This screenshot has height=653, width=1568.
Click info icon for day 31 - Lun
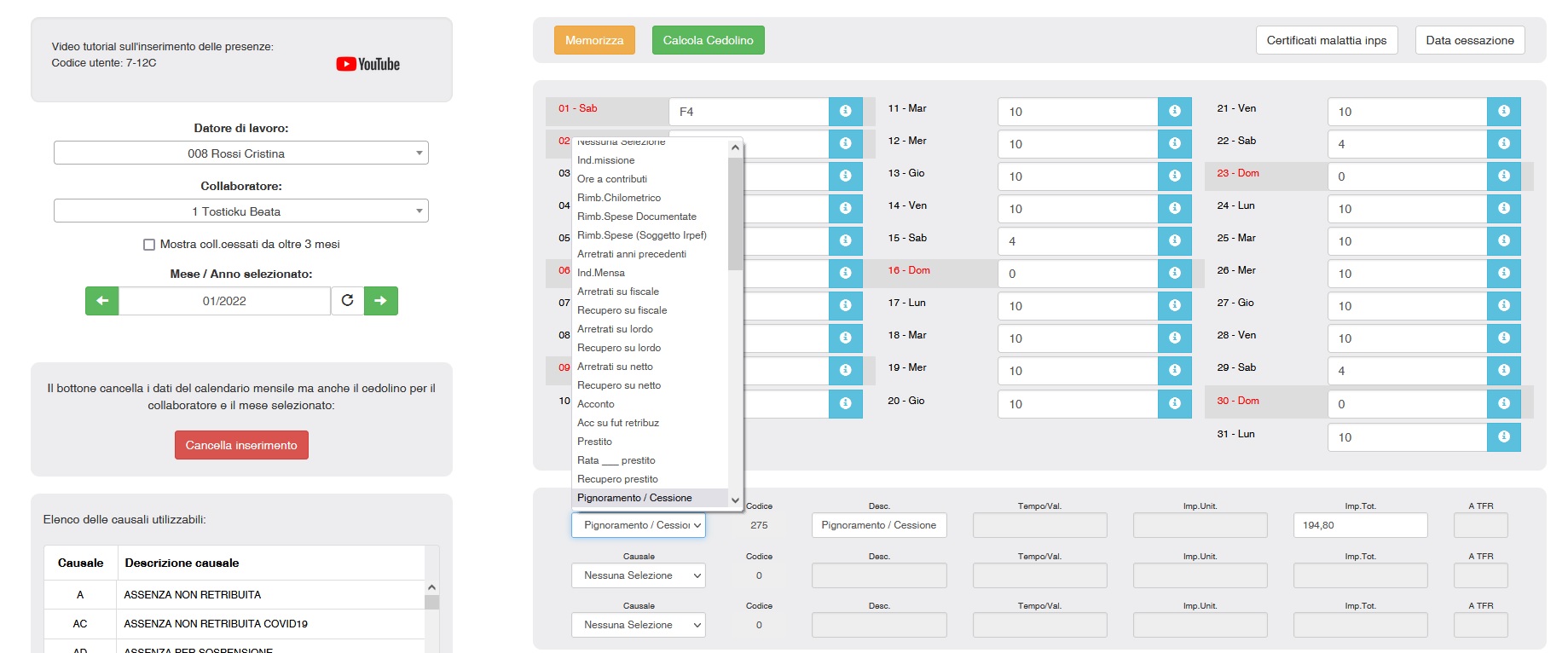click(1503, 437)
